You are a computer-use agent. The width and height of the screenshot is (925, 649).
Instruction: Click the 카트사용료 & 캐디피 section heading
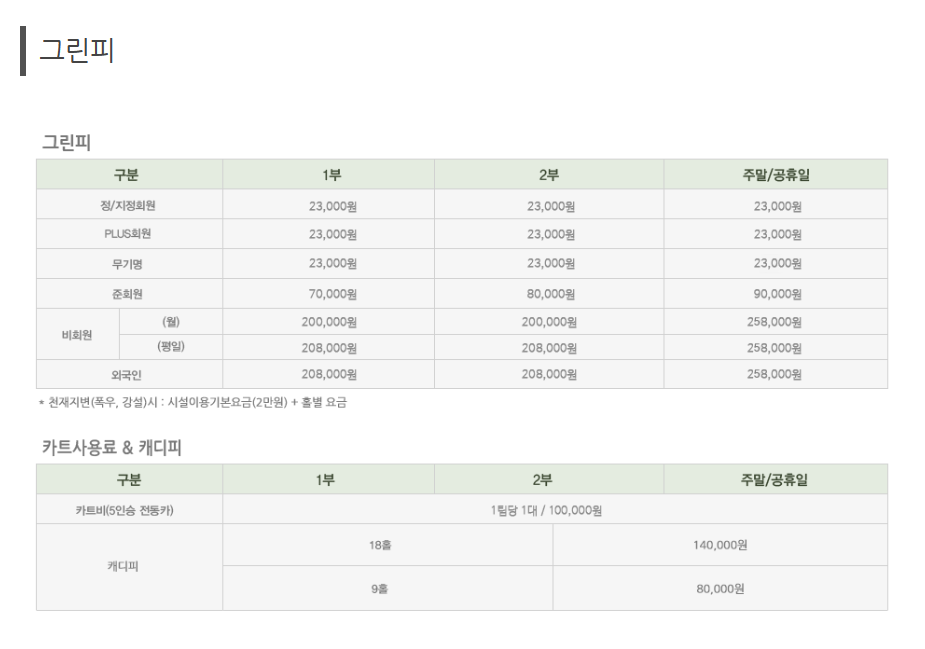[111, 447]
